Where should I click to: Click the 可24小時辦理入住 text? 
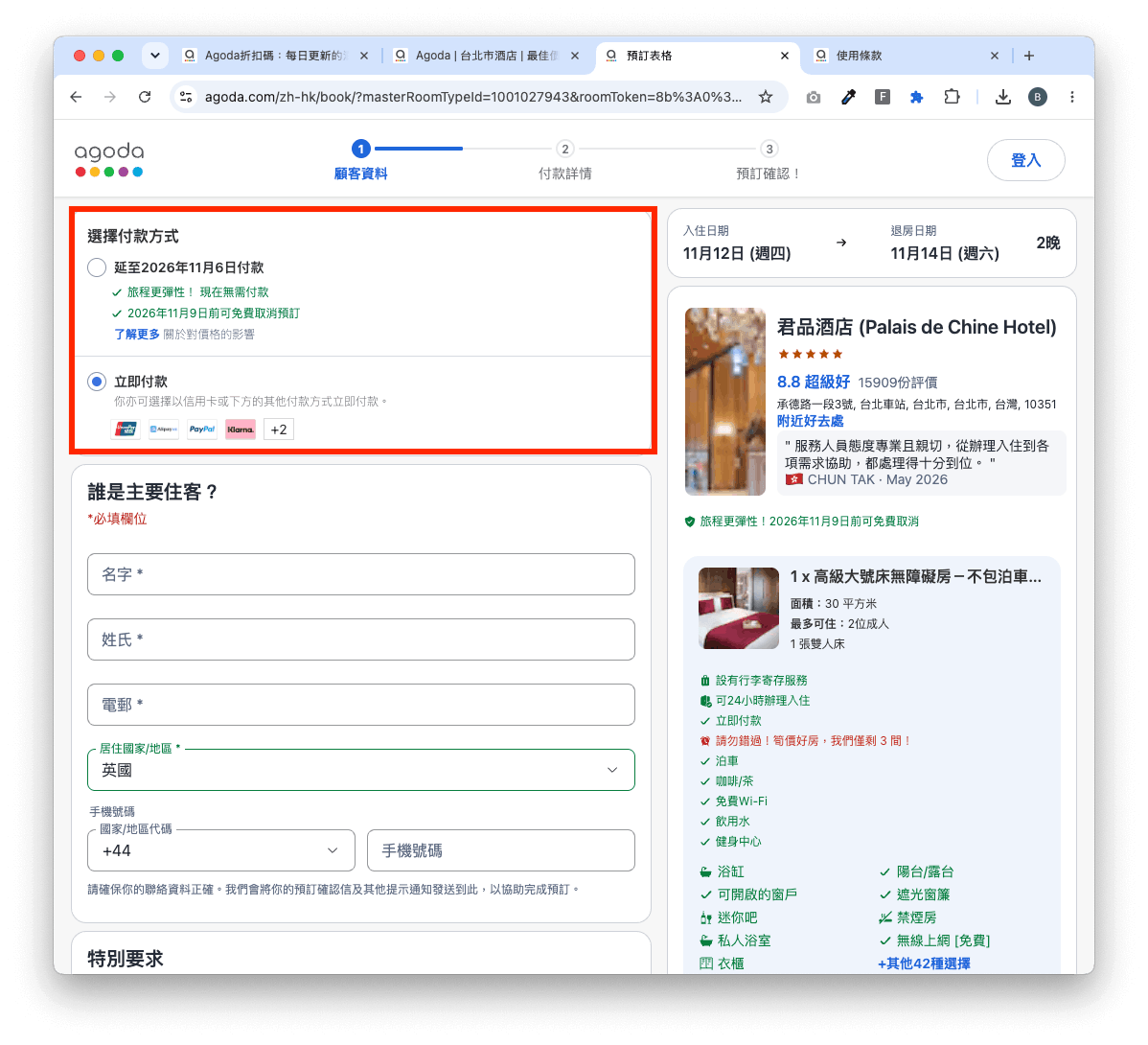pyautogui.click(x=763, y=701)
